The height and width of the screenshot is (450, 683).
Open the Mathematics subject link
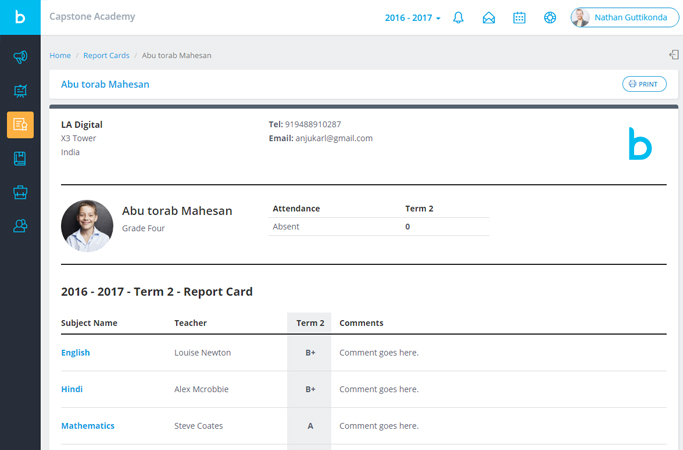point(88,426)
